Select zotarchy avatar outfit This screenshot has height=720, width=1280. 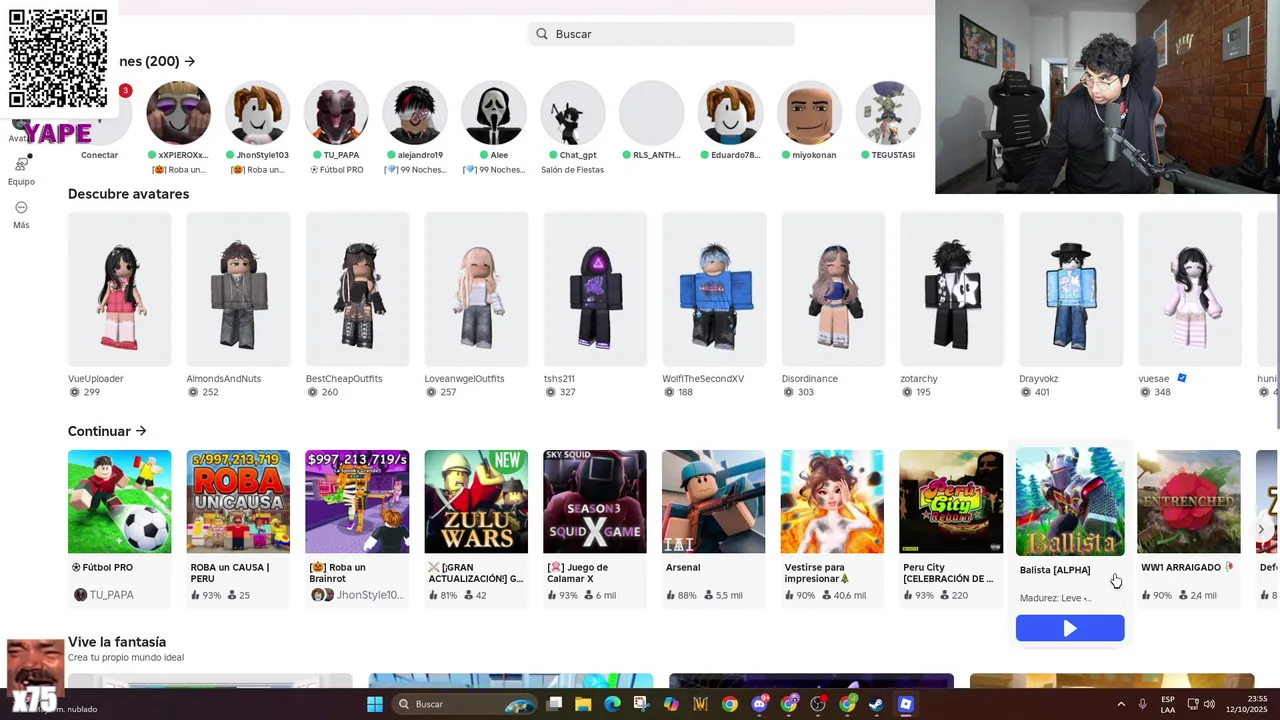(952, 289)
